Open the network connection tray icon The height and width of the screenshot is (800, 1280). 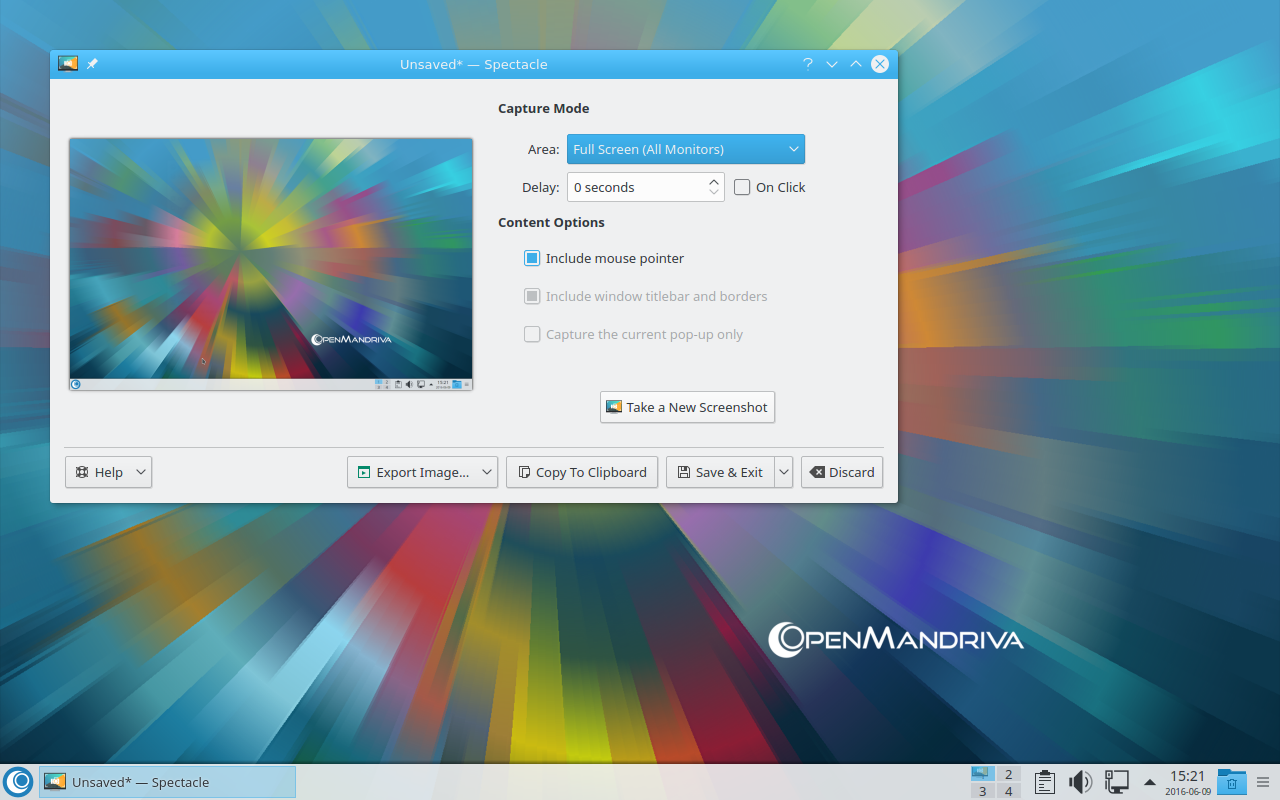coord(1116,781)
